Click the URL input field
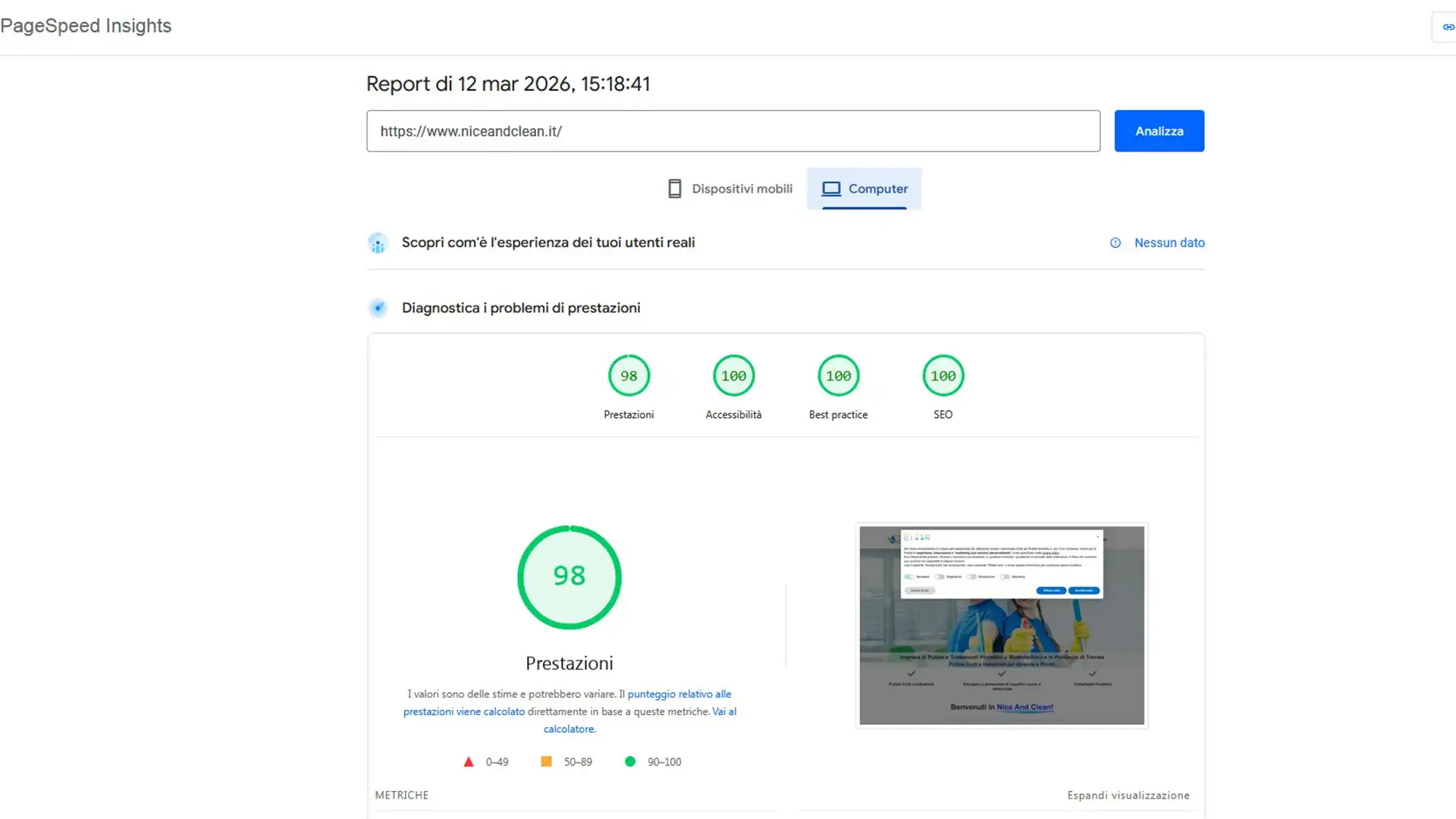 point(733,131)
